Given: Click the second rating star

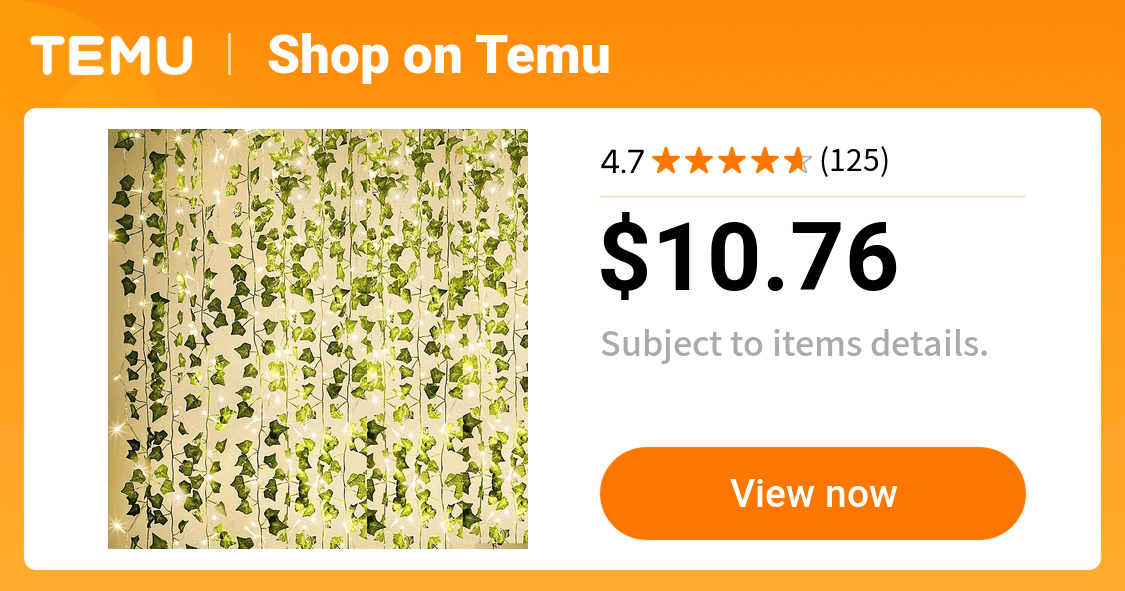Looking at the screenshot, I should [x=698, y=160].
